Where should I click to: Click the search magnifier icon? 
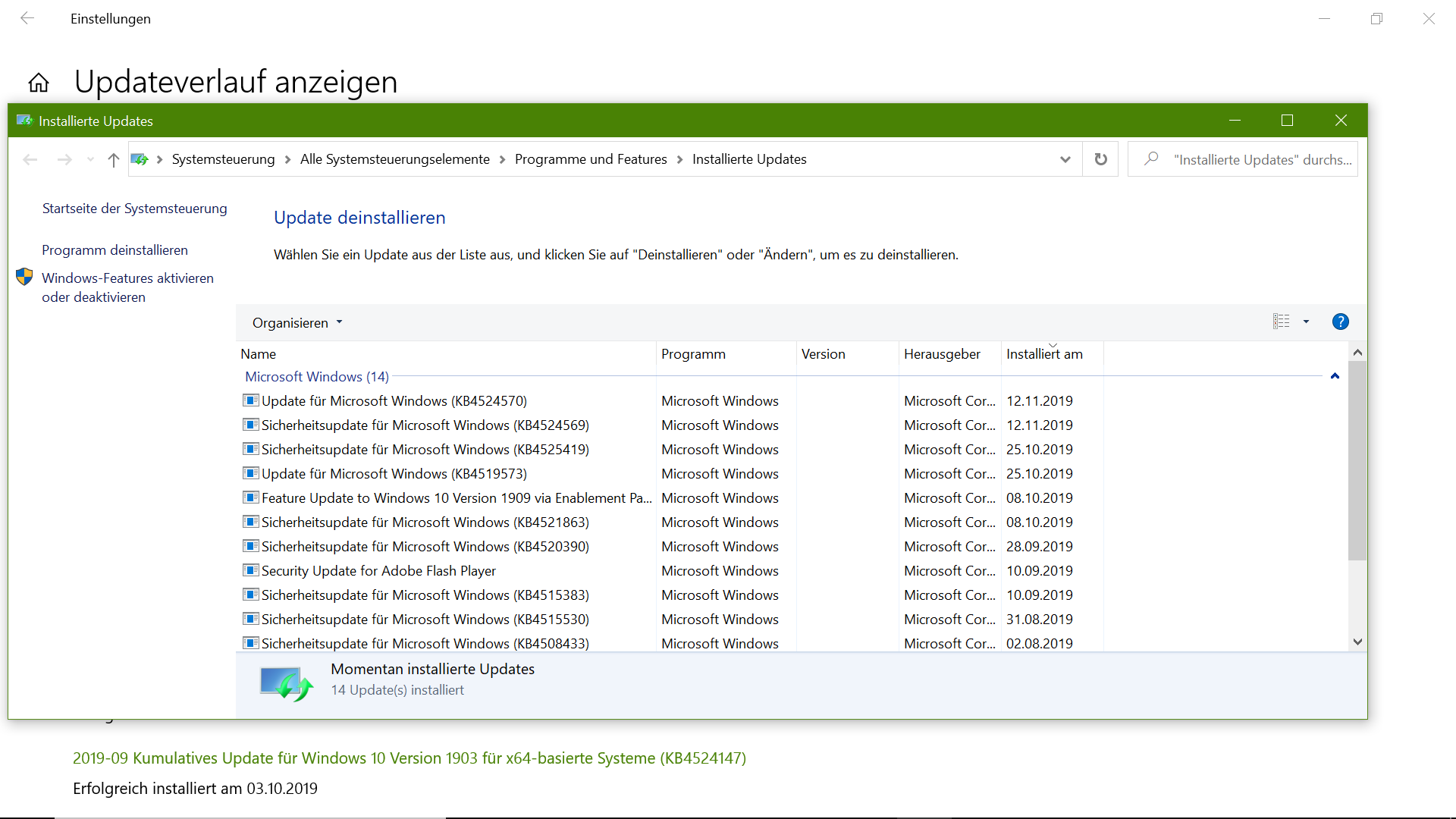click(x=1151, y=159)
